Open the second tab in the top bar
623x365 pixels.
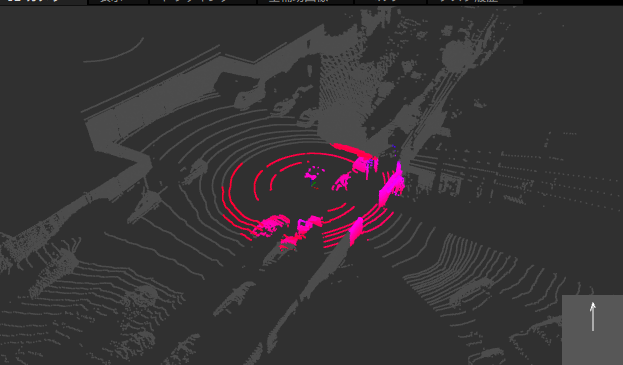pyautogui.click(x=118, y=2)
